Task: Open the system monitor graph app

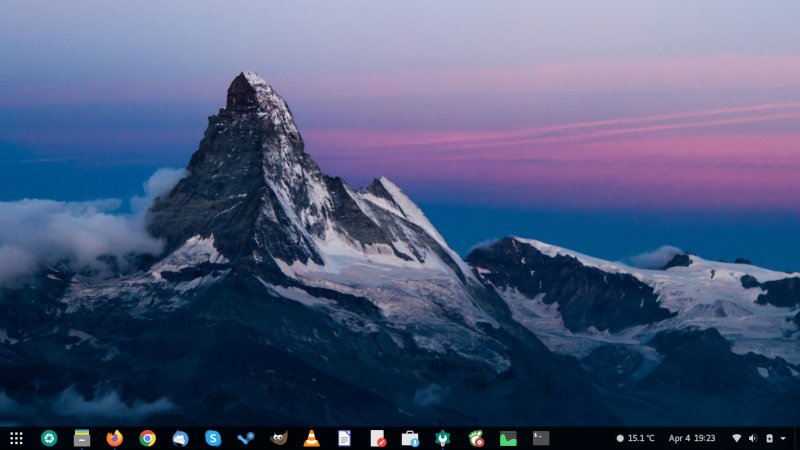Action: click(x=508, y=438)
